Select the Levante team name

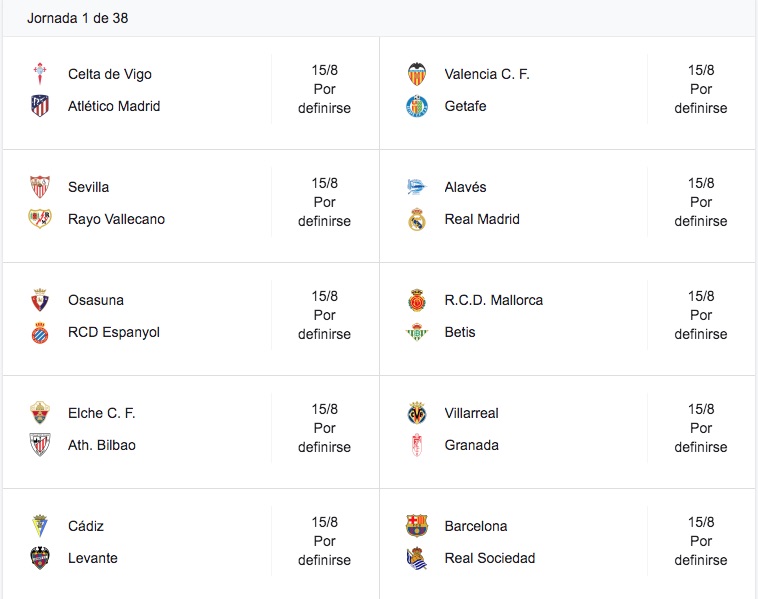92,558
